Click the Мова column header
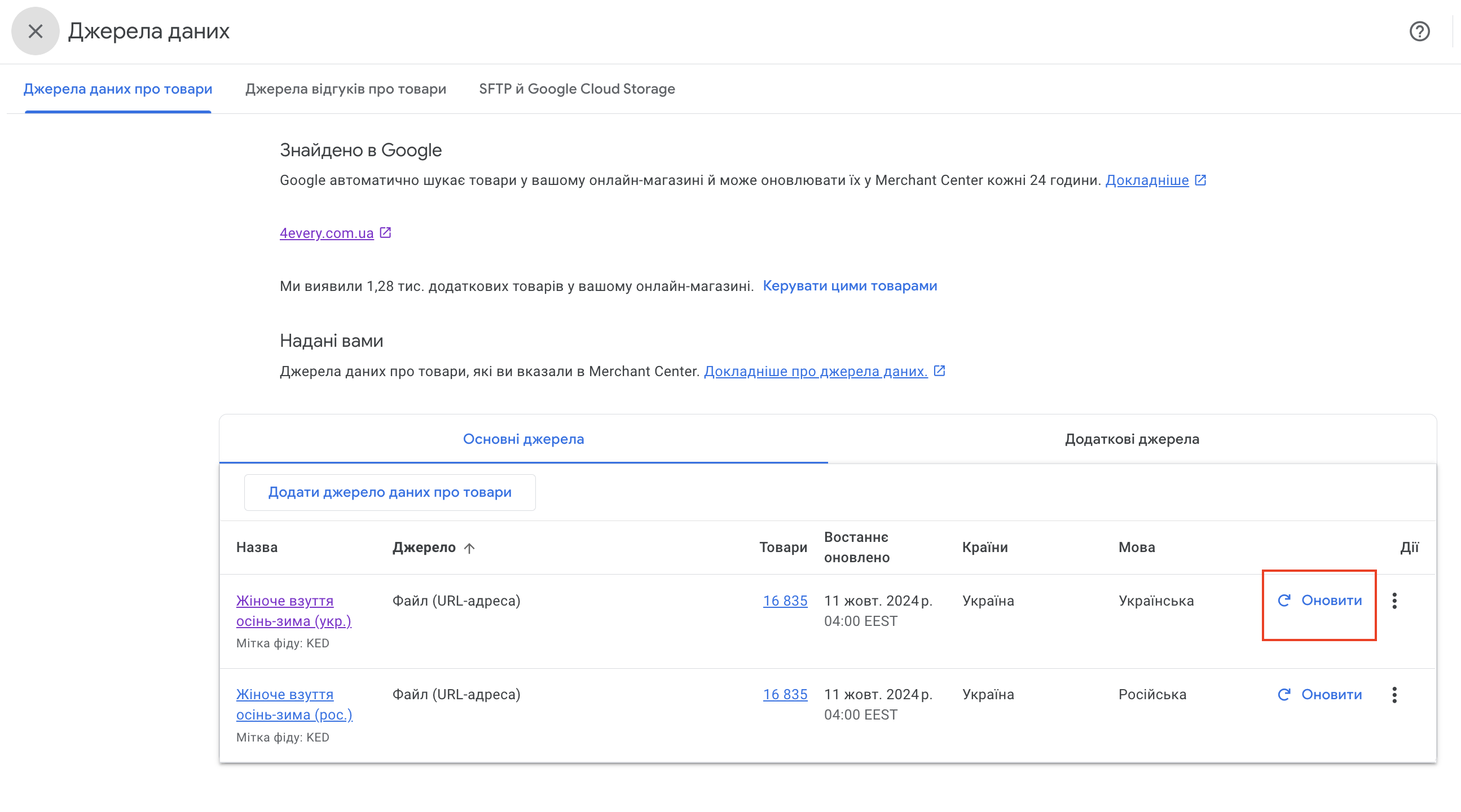 pyautogui.click(x=1137, y=548)
